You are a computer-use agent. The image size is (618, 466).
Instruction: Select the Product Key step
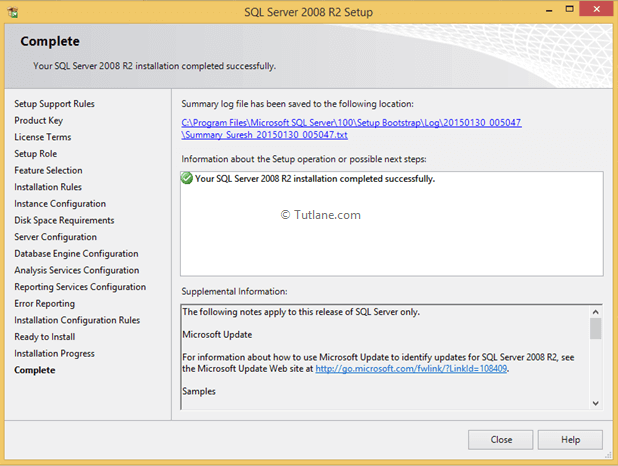pyautogui.click(x=39, y=120)
